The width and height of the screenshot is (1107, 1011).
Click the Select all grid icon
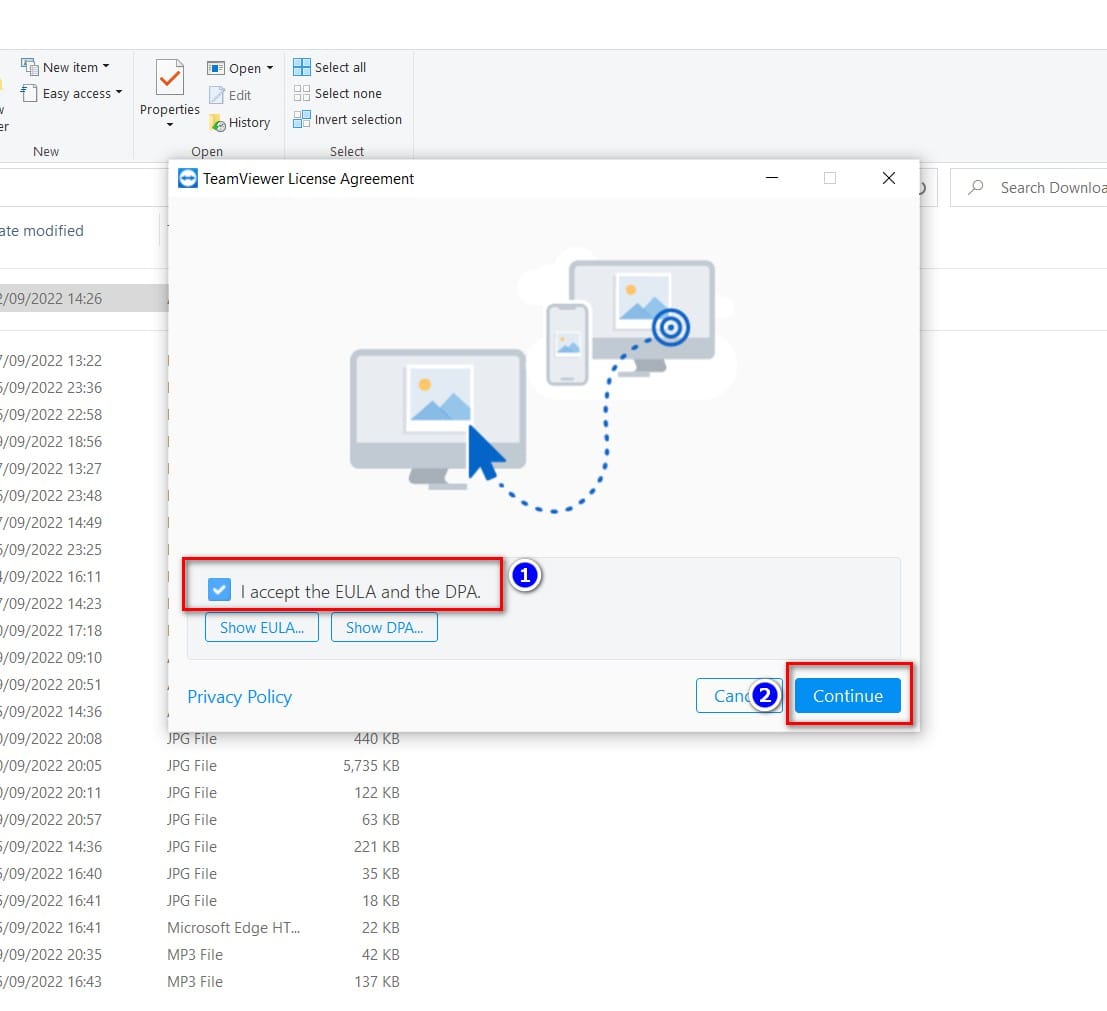click(x=301, y=67)
